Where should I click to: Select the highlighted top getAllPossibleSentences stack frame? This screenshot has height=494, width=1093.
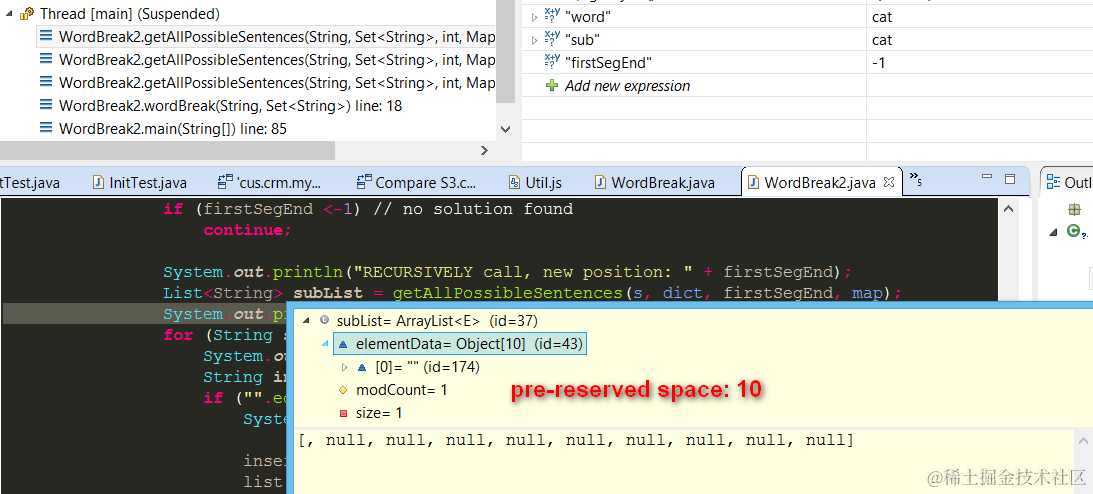267,37
